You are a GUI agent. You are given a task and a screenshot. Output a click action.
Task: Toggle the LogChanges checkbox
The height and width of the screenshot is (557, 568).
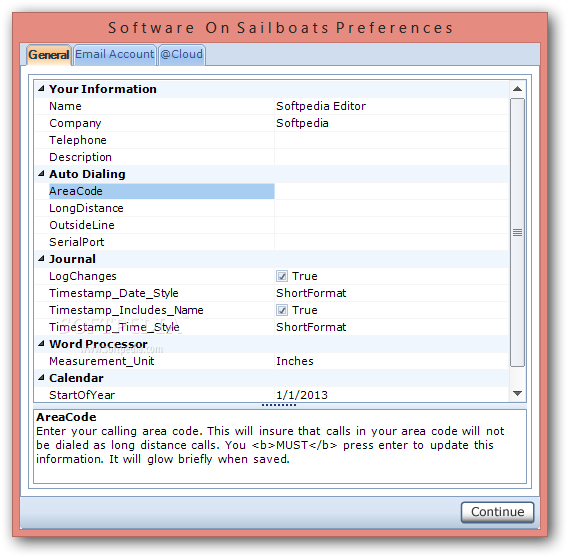click(282, 276)
